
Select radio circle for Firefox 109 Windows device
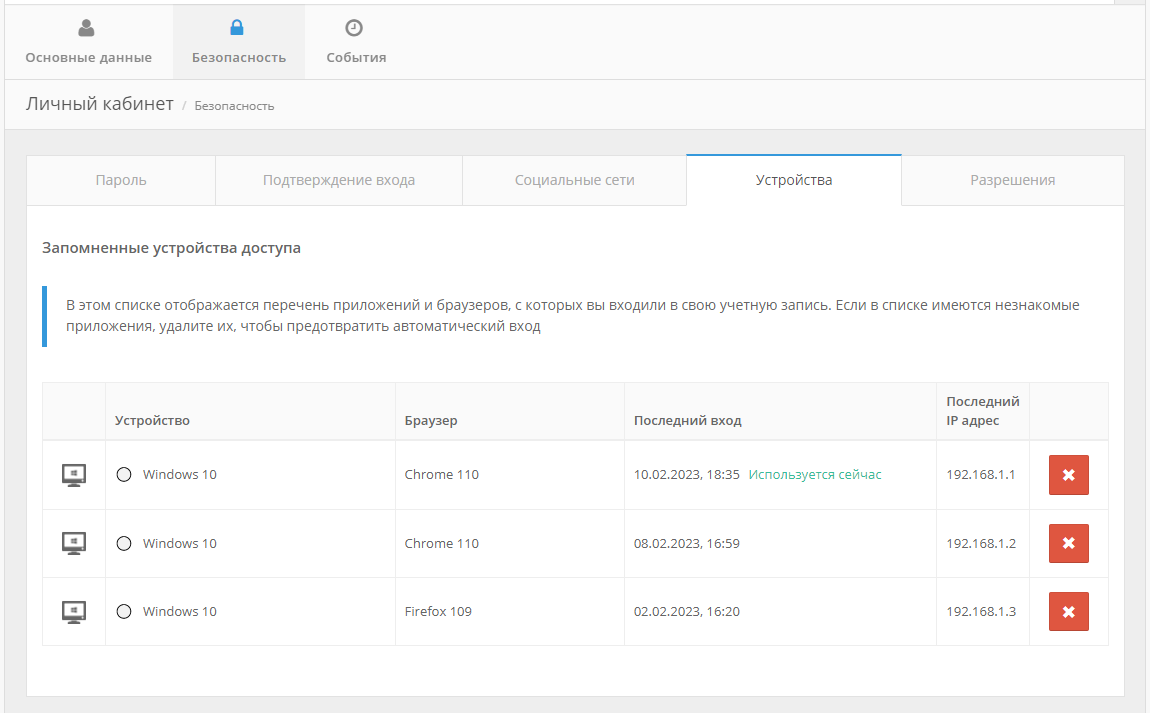point(124,611)
